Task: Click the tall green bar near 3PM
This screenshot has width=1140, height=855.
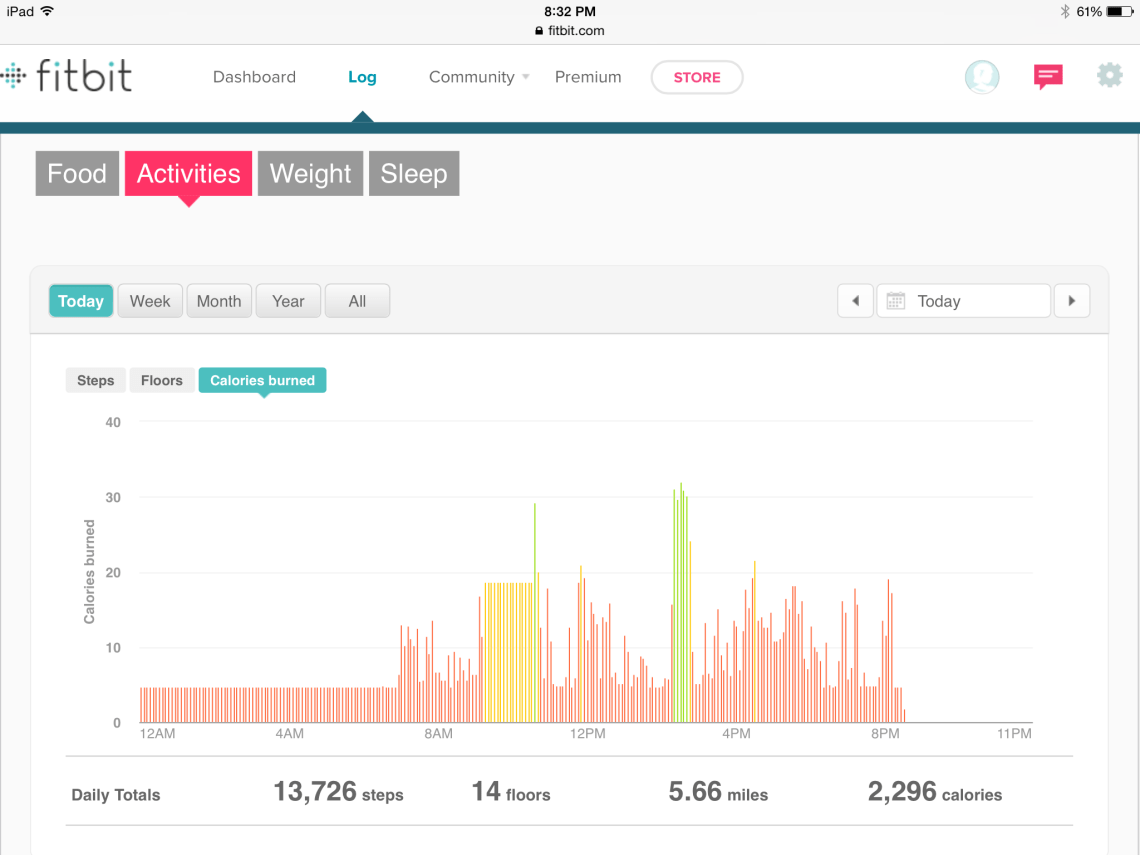Action: tap(681, 600)
